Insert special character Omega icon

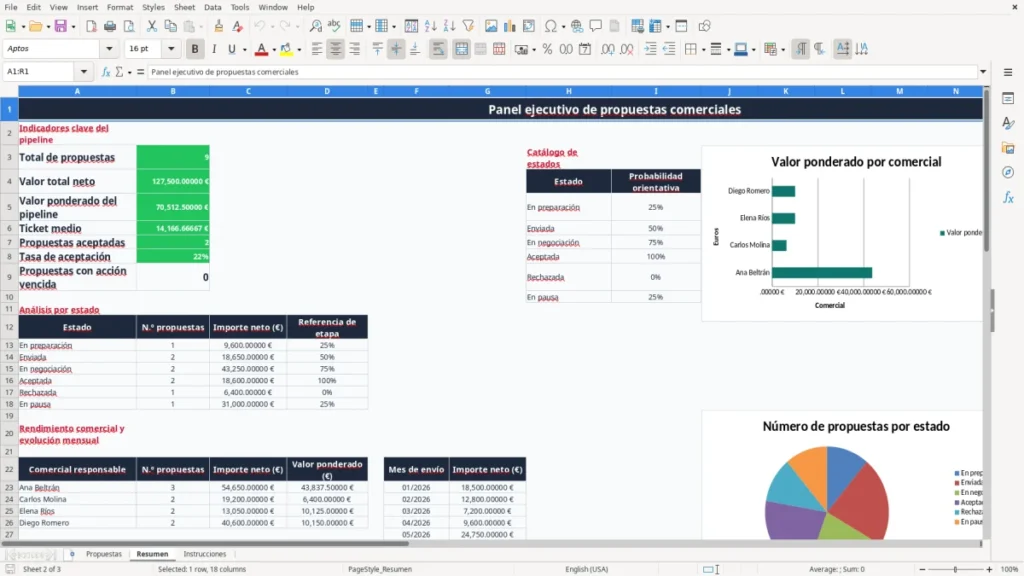click(x=551, y=26)
